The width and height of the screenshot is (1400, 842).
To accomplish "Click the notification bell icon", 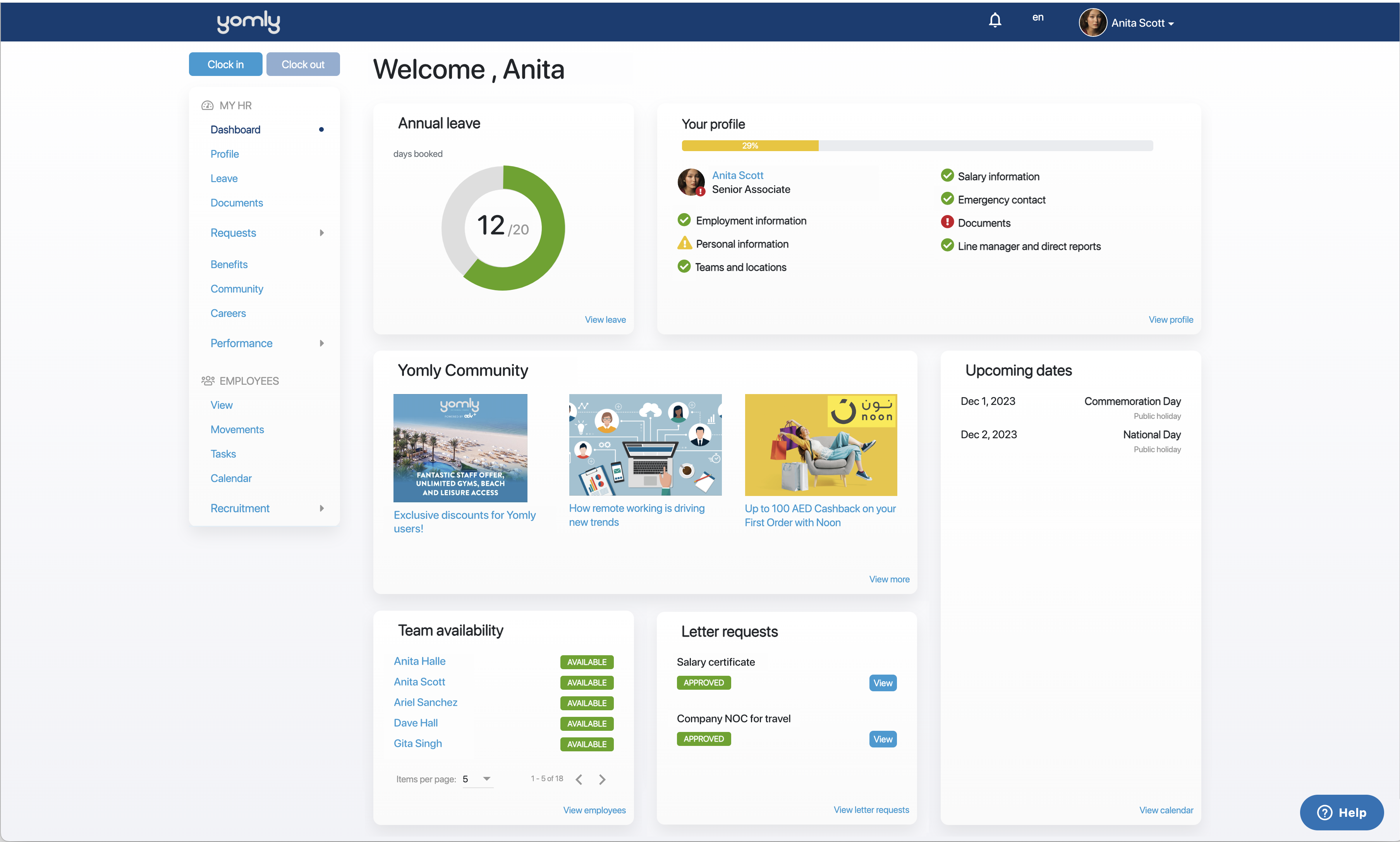I will click(995, 21).
